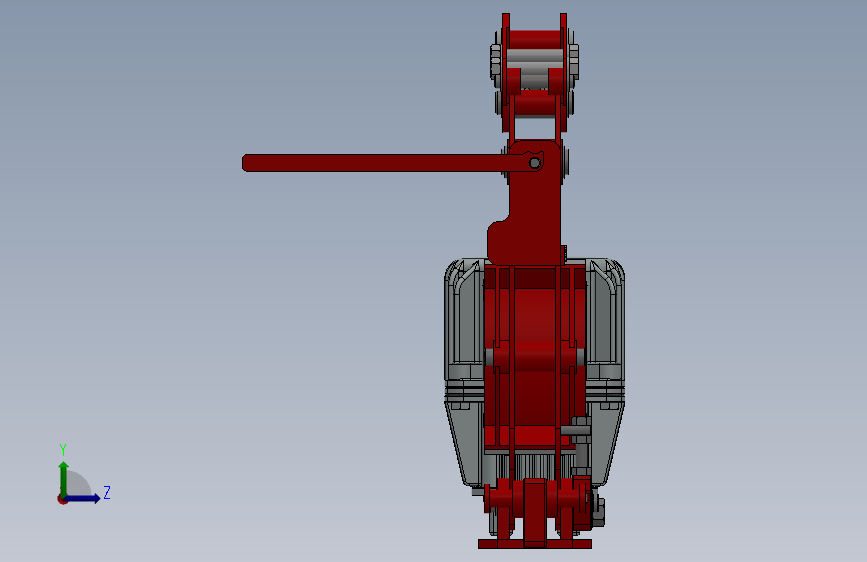Click the red origin ball of the axis triad
The width and height of the screenshot is (867, 562).
coord(62,499)
